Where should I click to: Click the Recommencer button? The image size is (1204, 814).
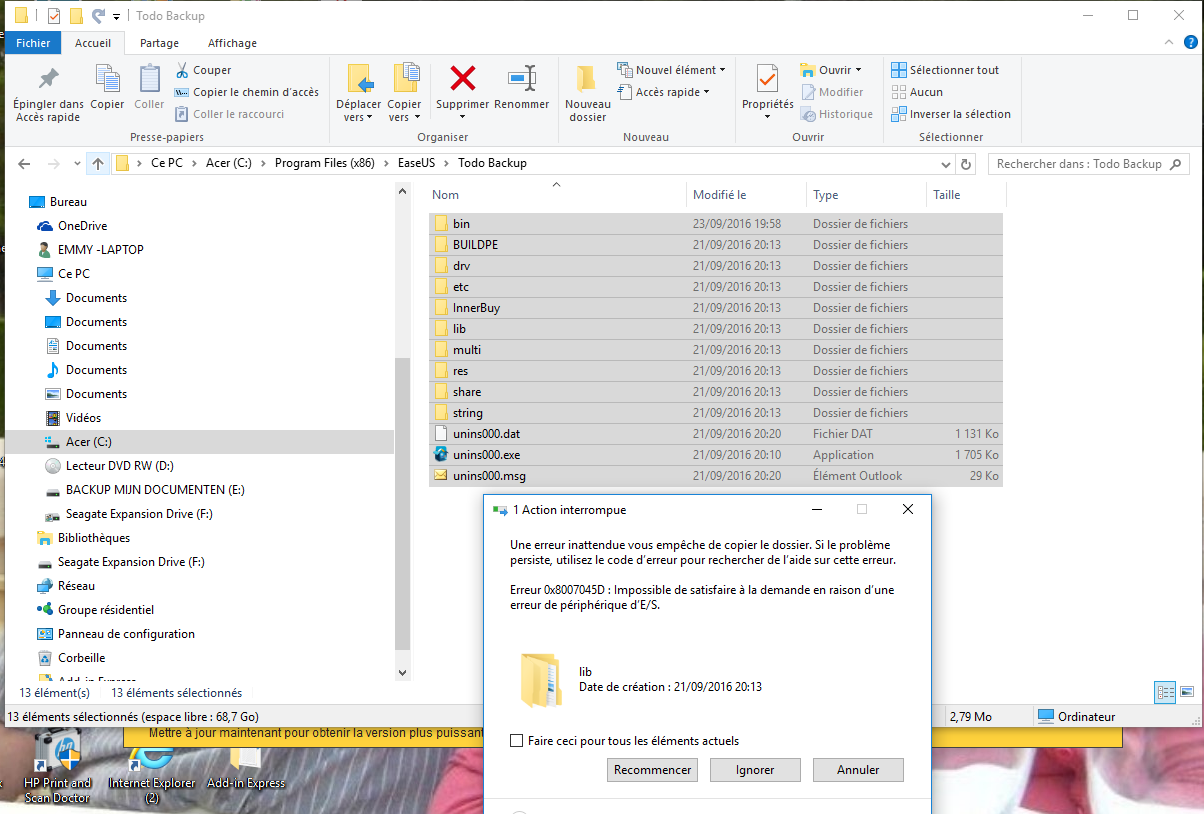pyautogui.click(x=653, y=770)
